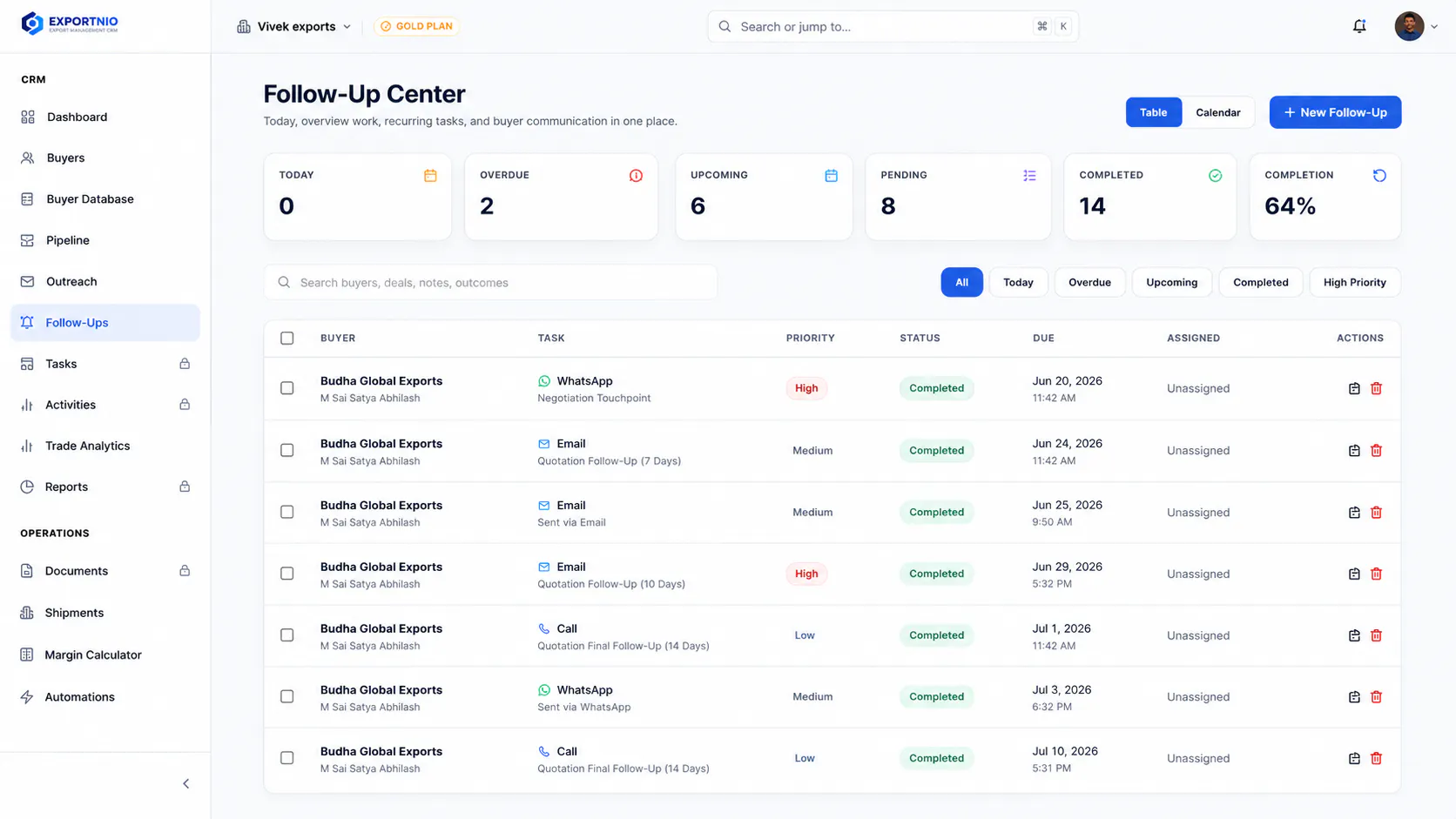Click the Completed card checkmark icon
1456x819 pixels.
pos(1215,176)
